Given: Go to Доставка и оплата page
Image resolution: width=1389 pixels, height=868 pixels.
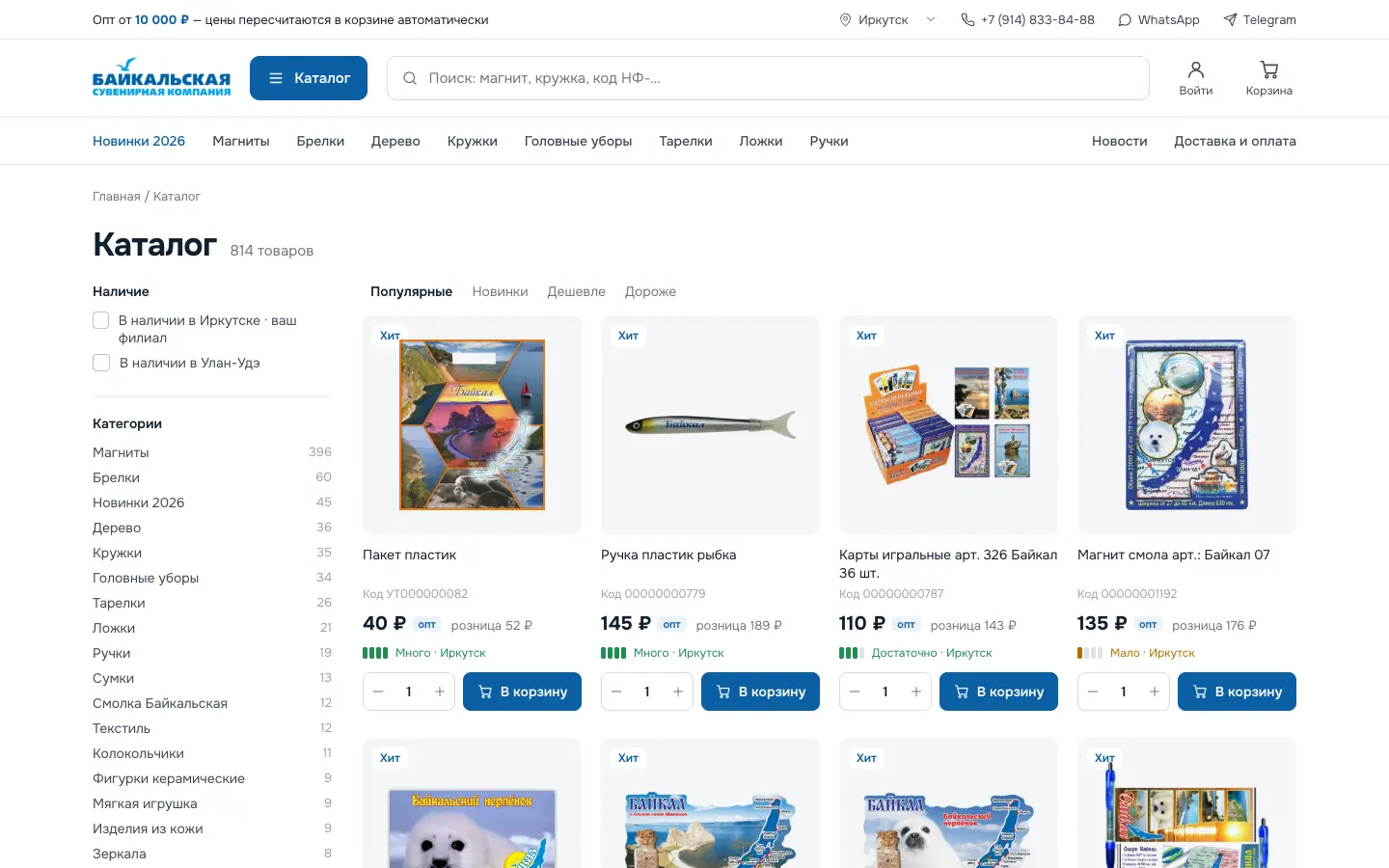Looking at the screenshot, I should click(1235, 141).
